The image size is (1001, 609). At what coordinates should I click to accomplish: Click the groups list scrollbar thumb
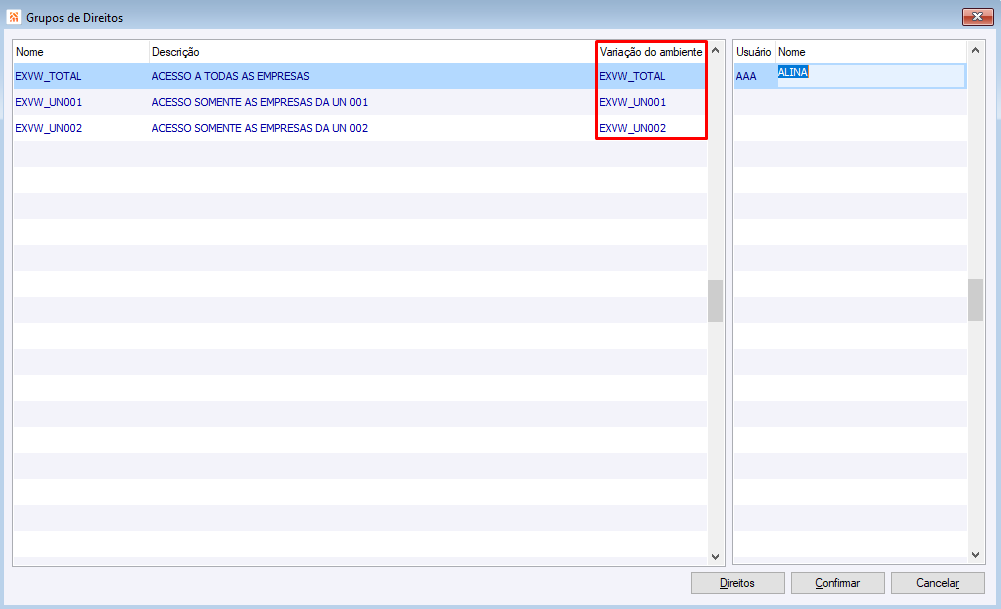click(x=716, y=301)
